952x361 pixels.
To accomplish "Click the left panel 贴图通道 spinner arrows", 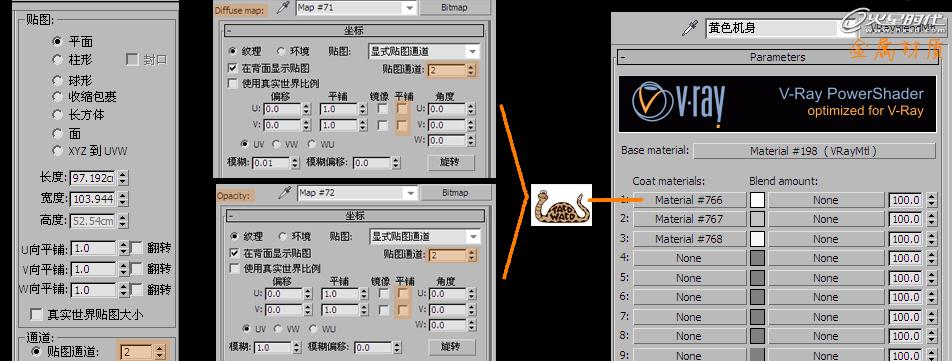I will [160, 352].
